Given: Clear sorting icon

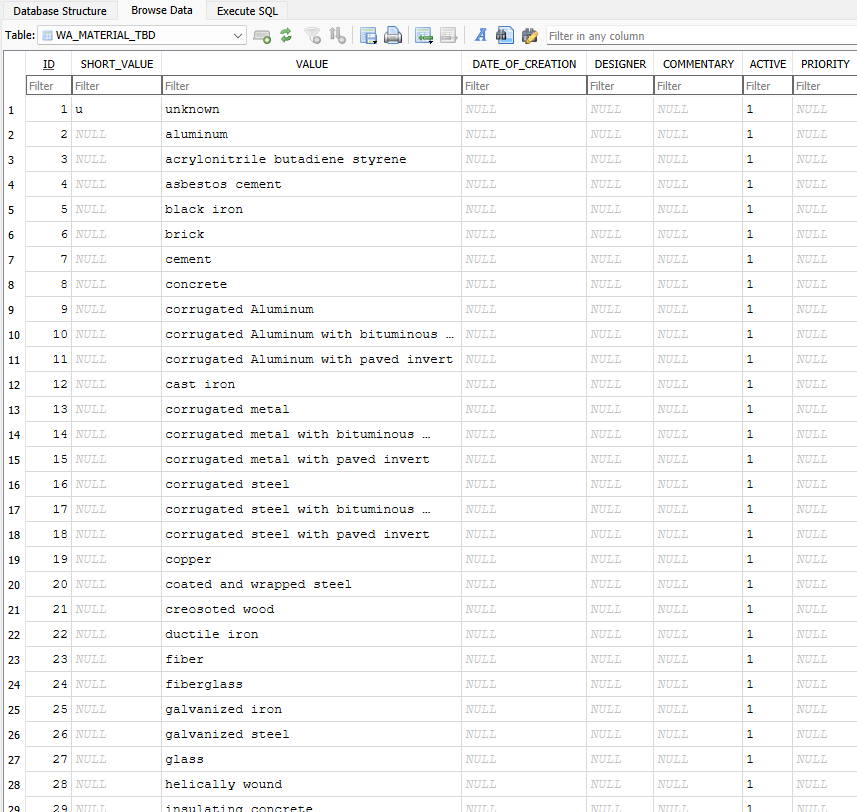Looking at the screenshot, I should 337,36.
